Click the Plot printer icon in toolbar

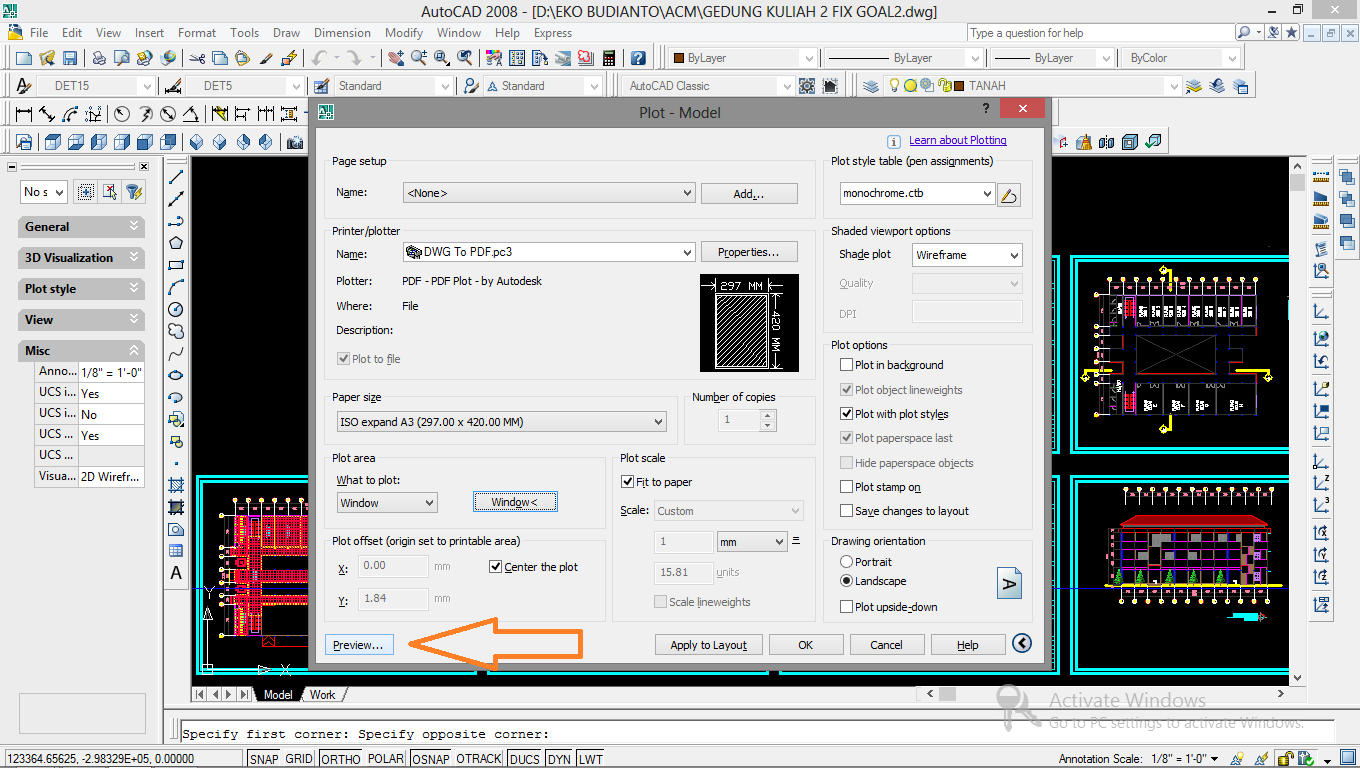click(x=97, y=59)
